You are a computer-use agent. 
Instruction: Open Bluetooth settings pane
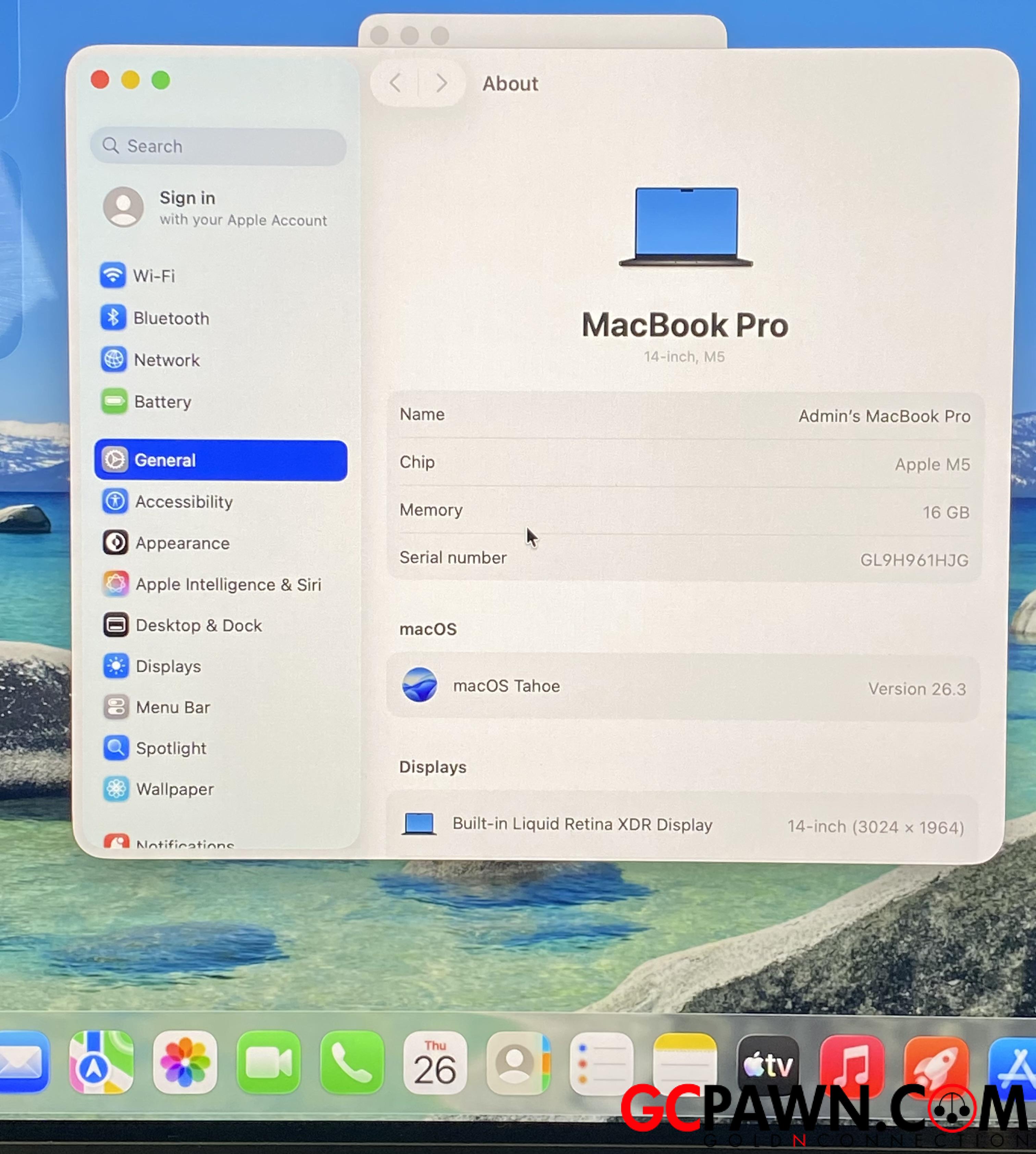click(x=171, y=318)
